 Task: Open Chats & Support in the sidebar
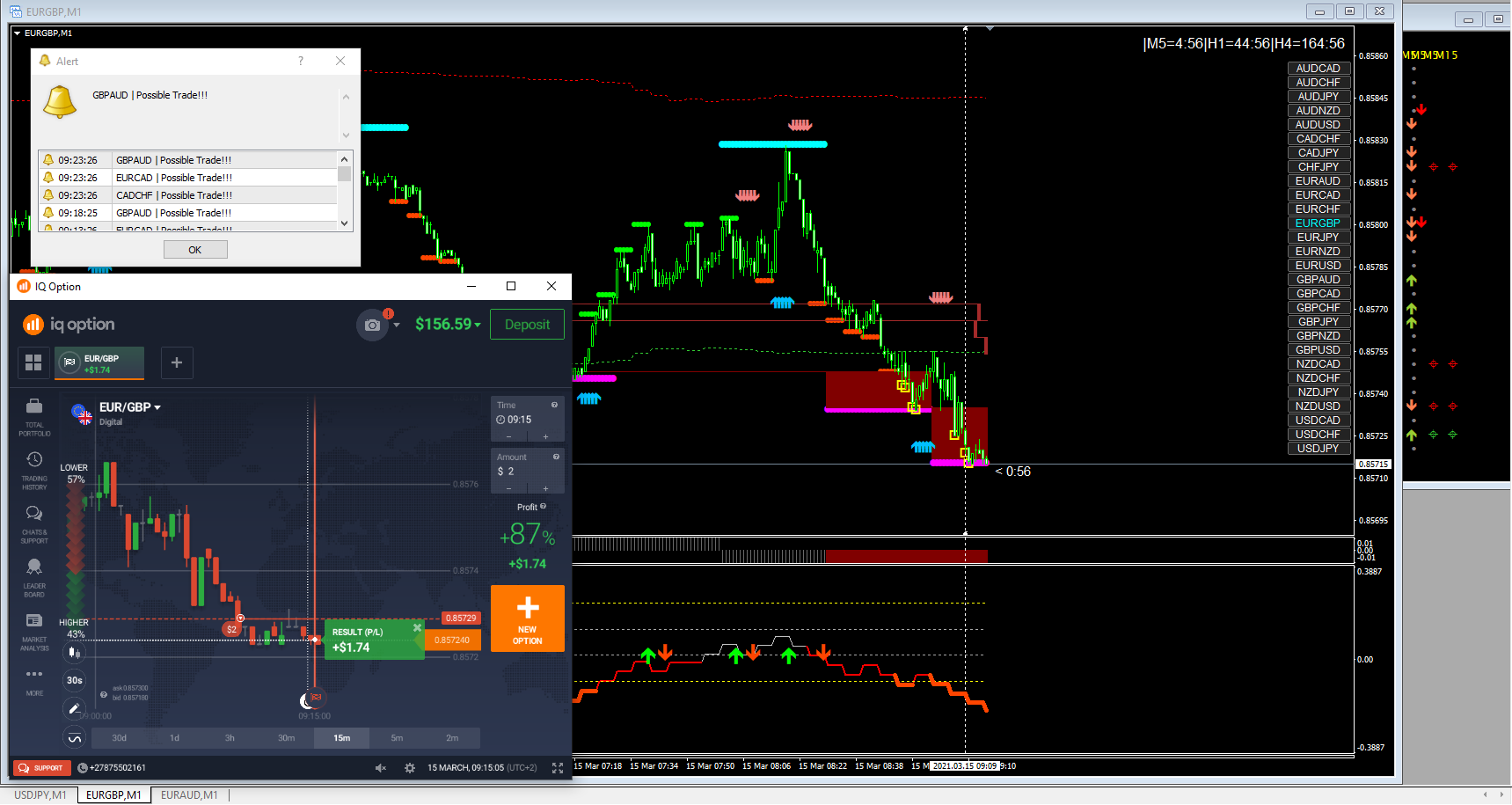pos(34,524)
